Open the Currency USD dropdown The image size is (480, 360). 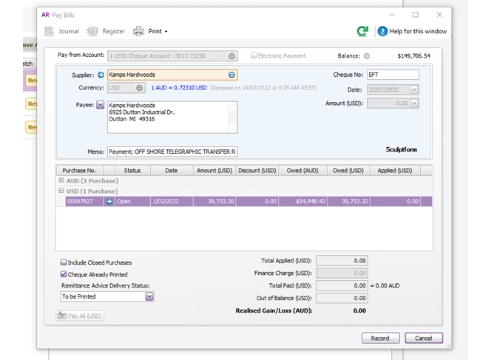[x=139, y=88]
